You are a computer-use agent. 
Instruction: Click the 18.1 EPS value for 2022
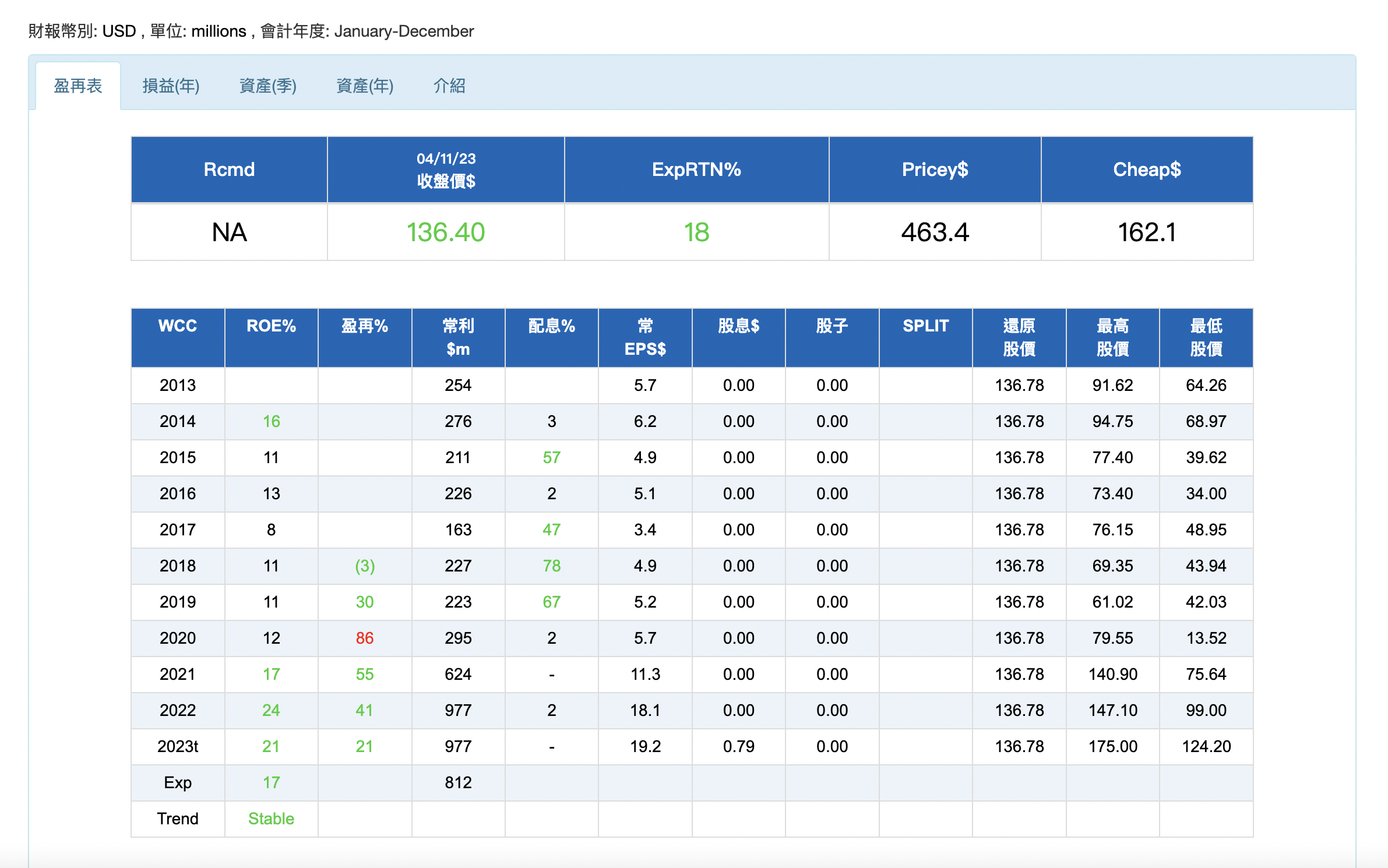click(645, 710)
